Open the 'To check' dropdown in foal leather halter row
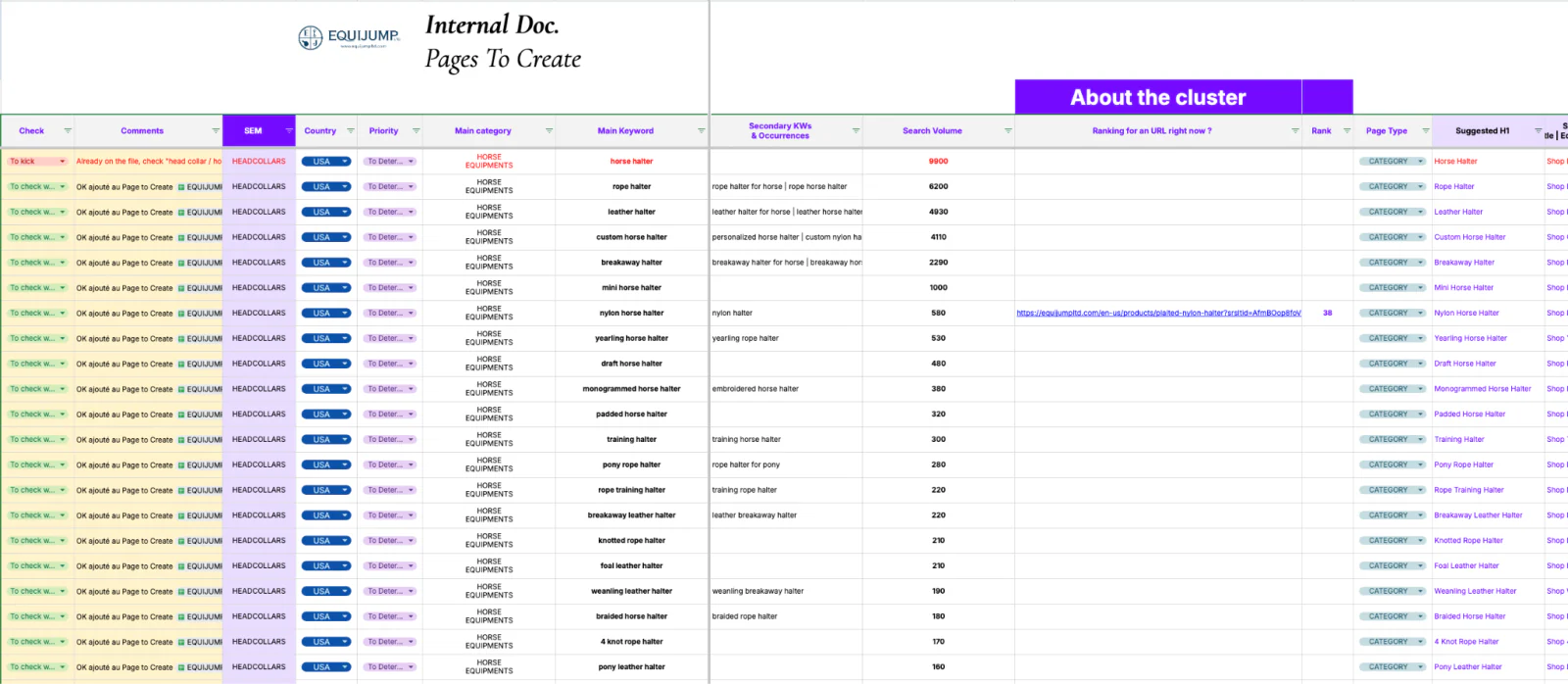This screenshot has height=684, width=1568. tap(37, 565)
